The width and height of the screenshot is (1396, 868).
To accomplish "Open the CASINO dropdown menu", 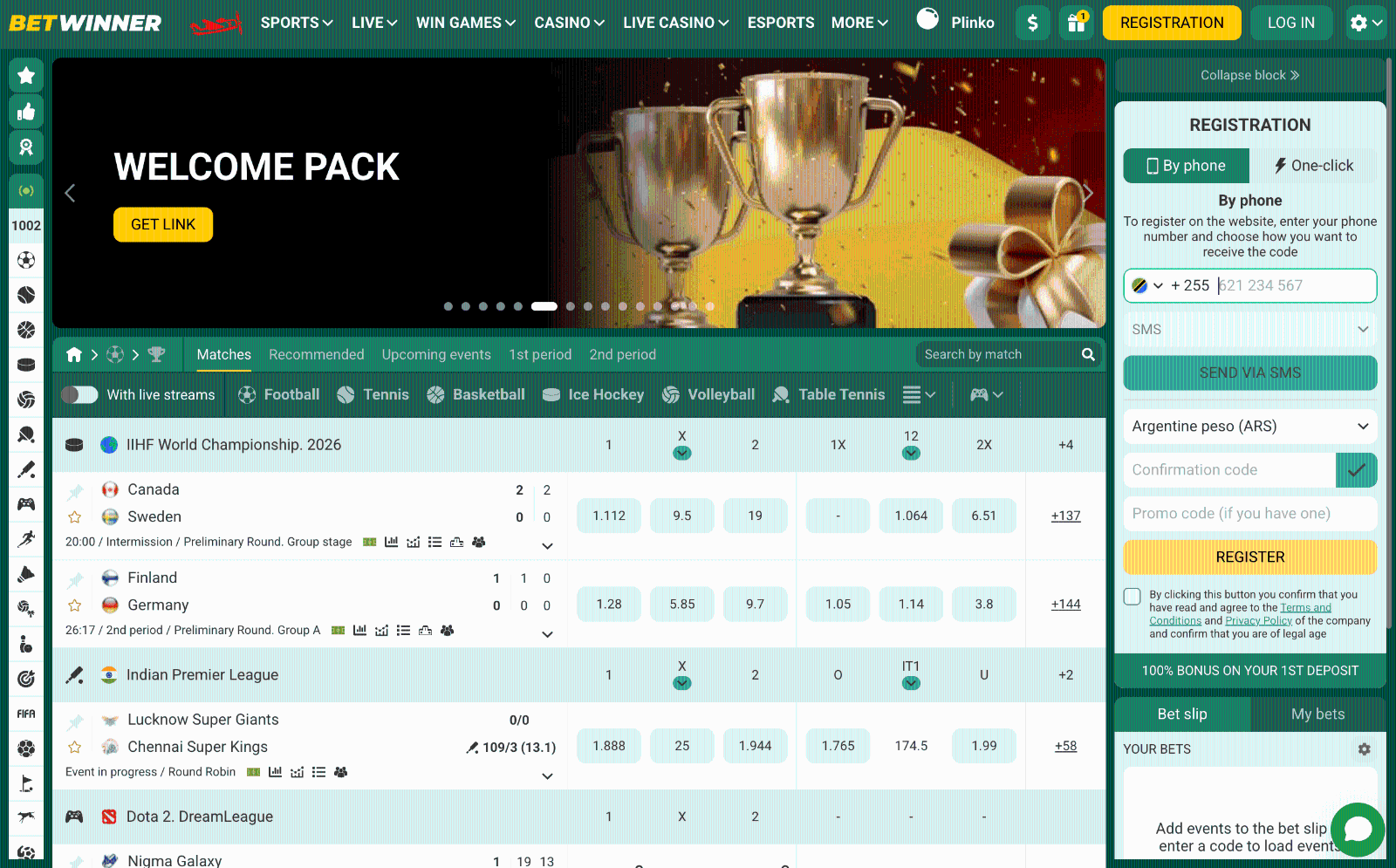I will (x=569, y=23).
